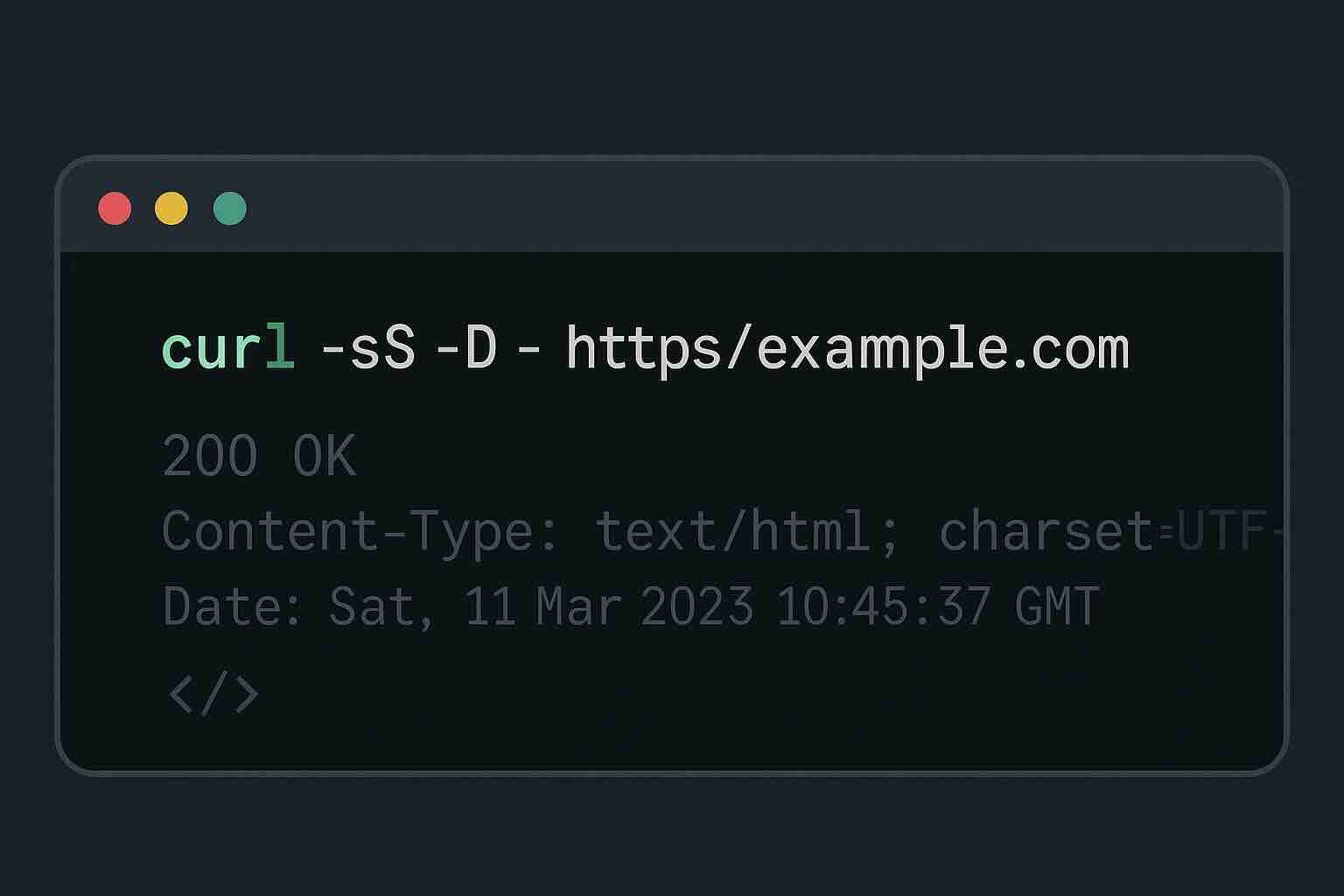Click the empty terminal title bar area
Viewport: 1344px width, 896px height.
(761, 208)
